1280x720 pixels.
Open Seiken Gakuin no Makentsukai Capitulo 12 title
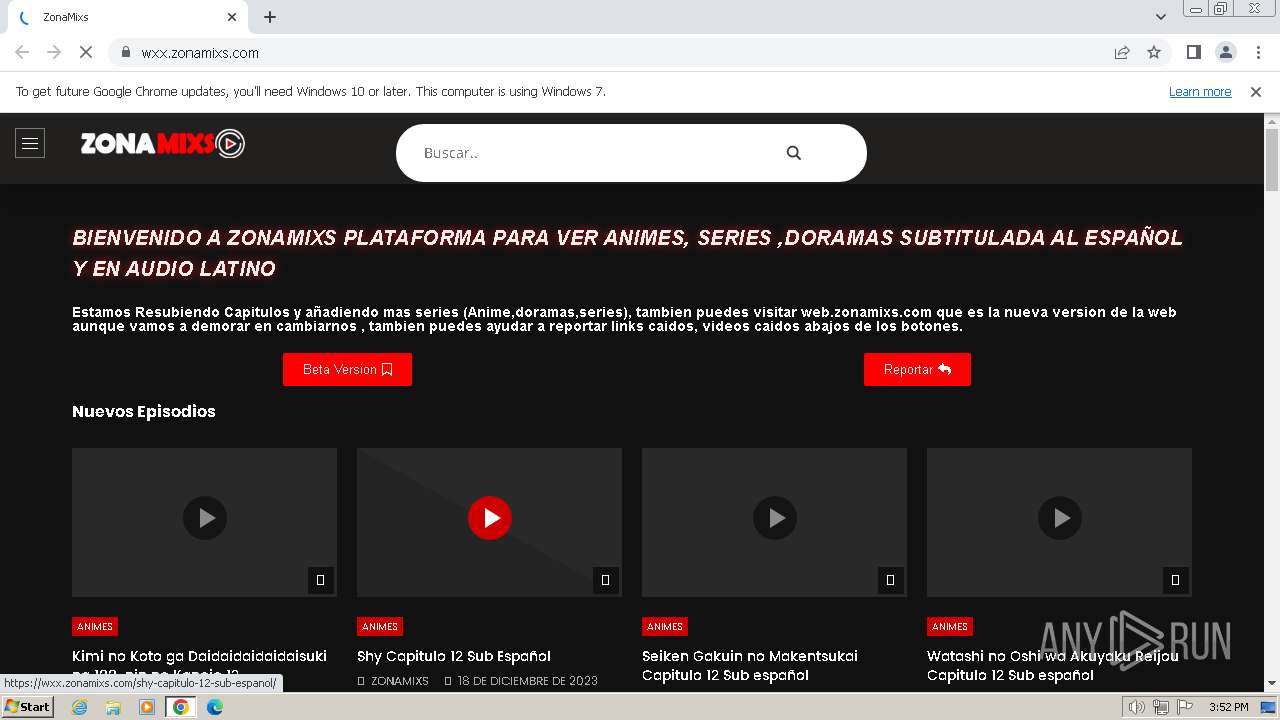(x=750, y=665)
